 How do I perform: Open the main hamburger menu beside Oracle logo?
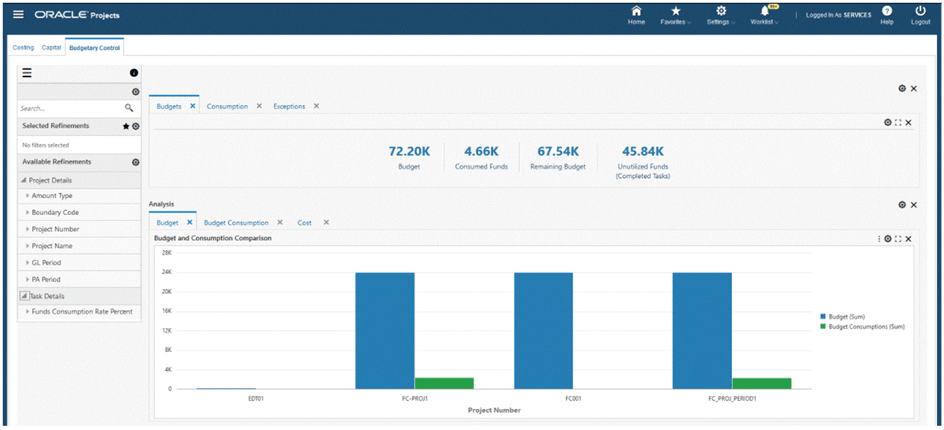point(18,15)
